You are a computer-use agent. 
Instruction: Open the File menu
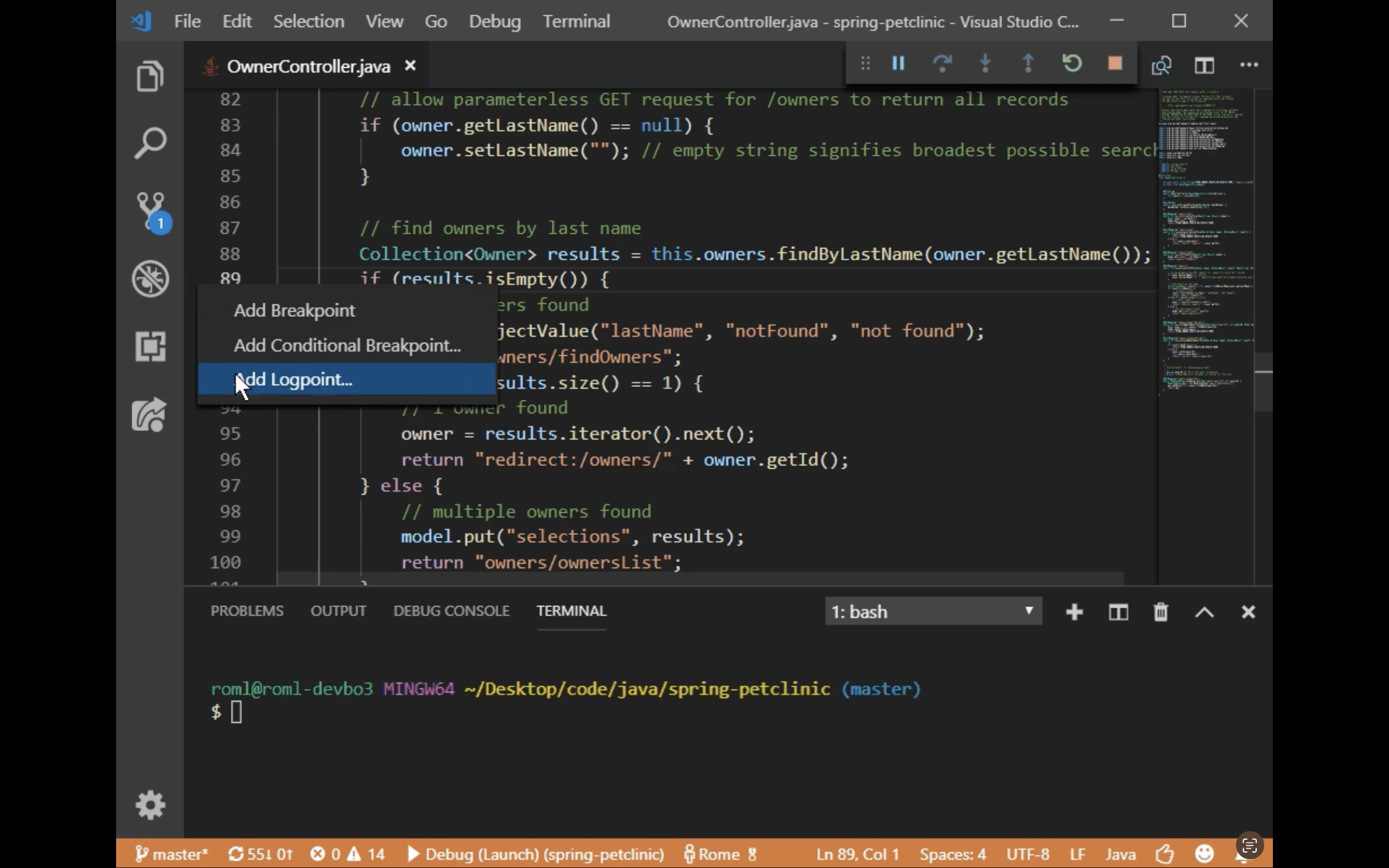coord(187,21)
